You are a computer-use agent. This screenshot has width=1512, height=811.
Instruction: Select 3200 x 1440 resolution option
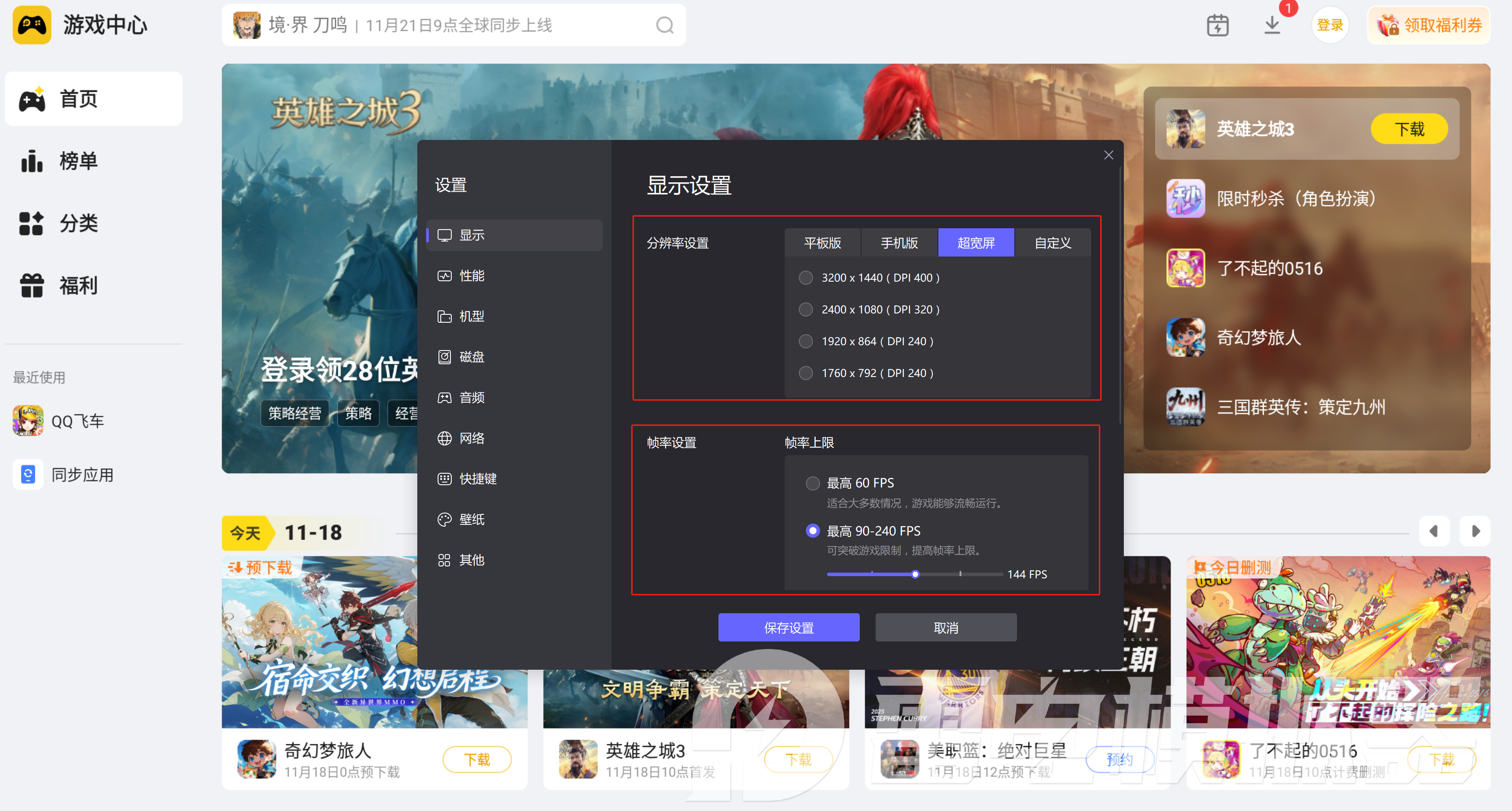(806, 278)
